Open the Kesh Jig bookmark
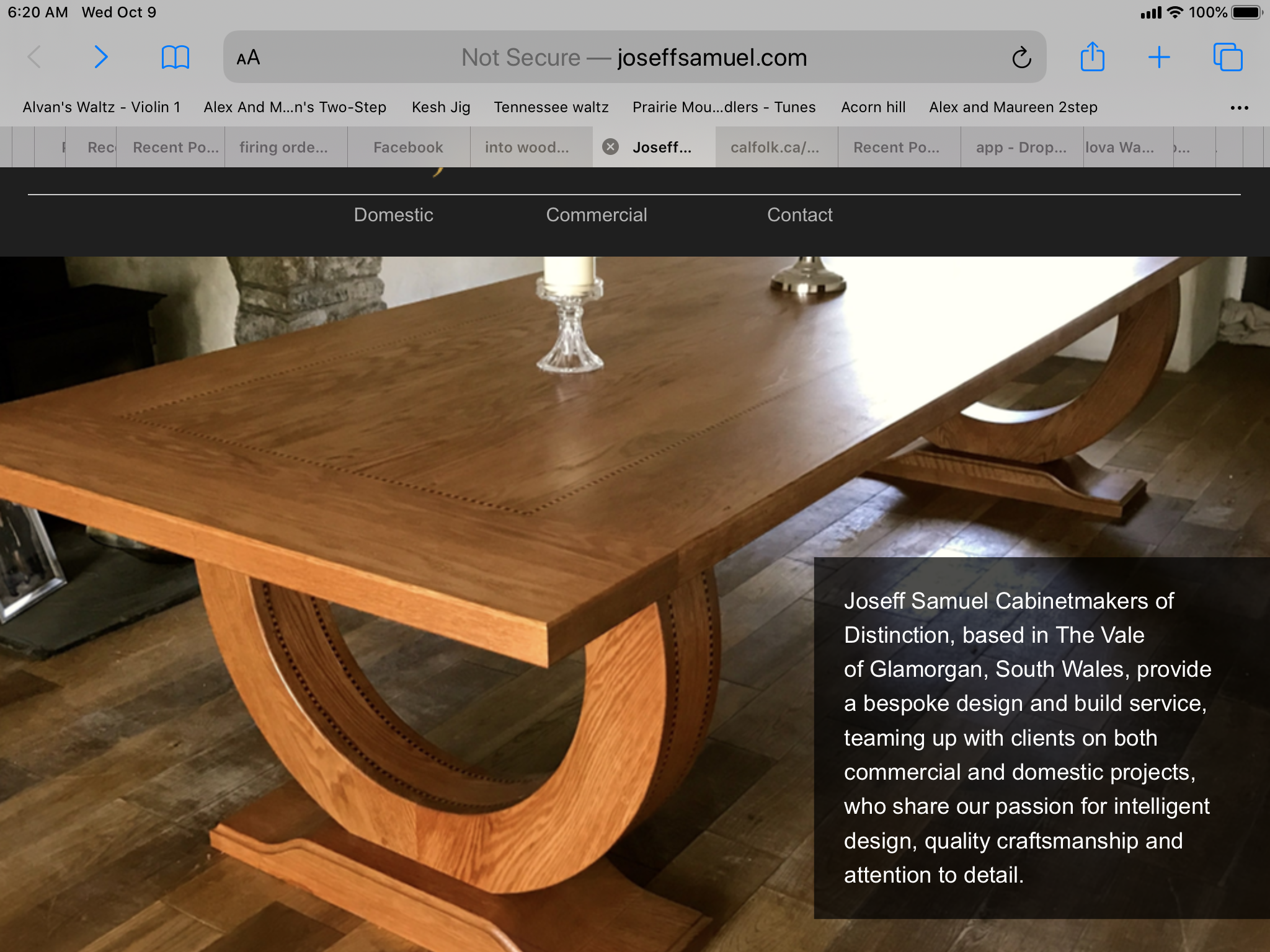1270x952 pixels. (x=441, y=107)
